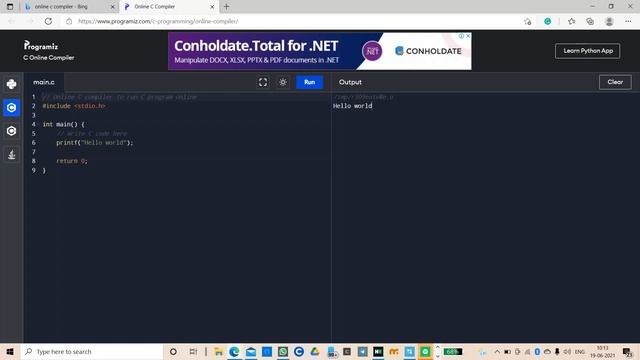Image resolution: width=640 pixels, height=360 pixels.
Task: Close the ad with the X icon
Action: point(468,36)
